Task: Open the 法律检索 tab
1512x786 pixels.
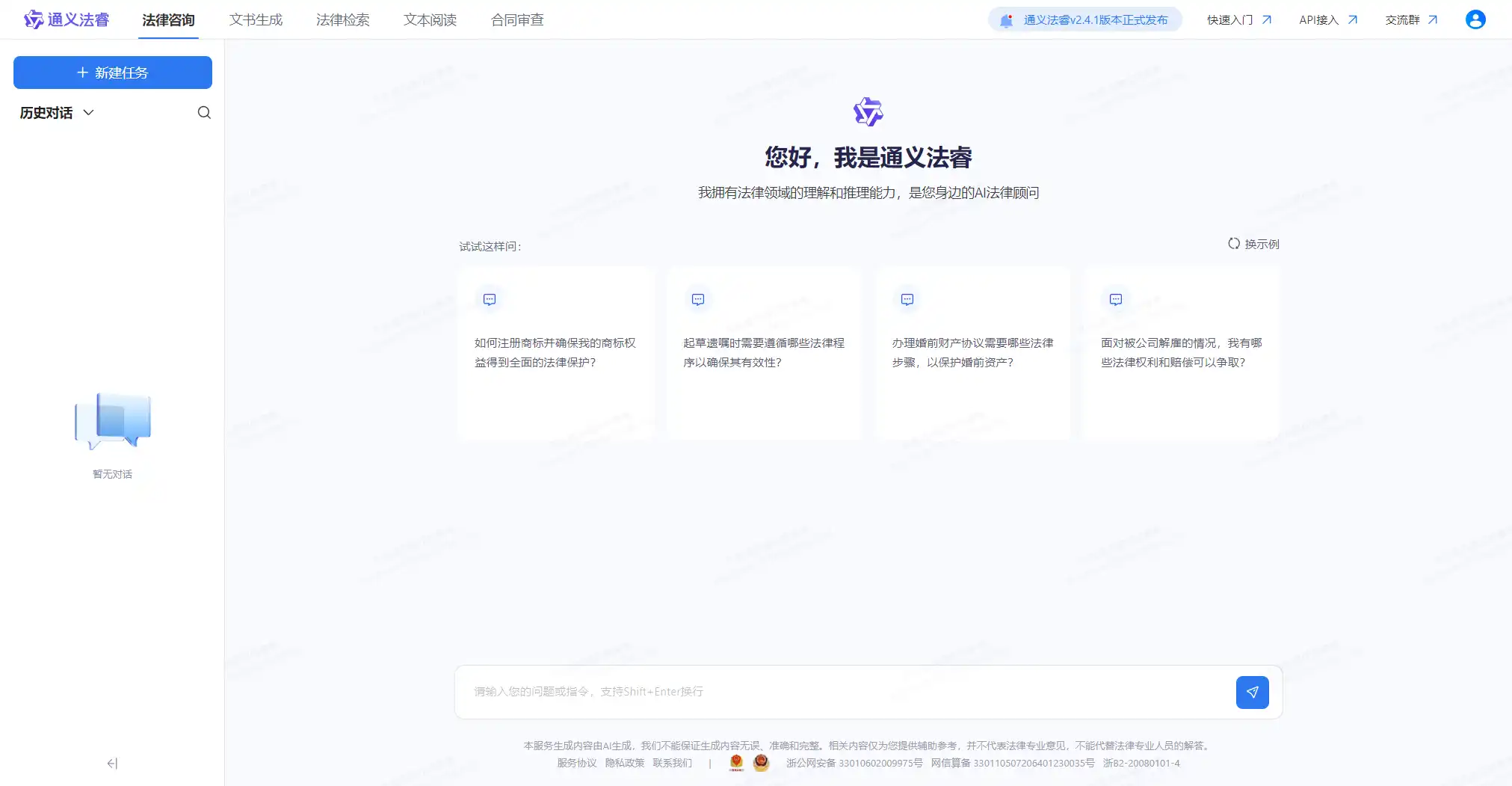Action: pos(343,20)
